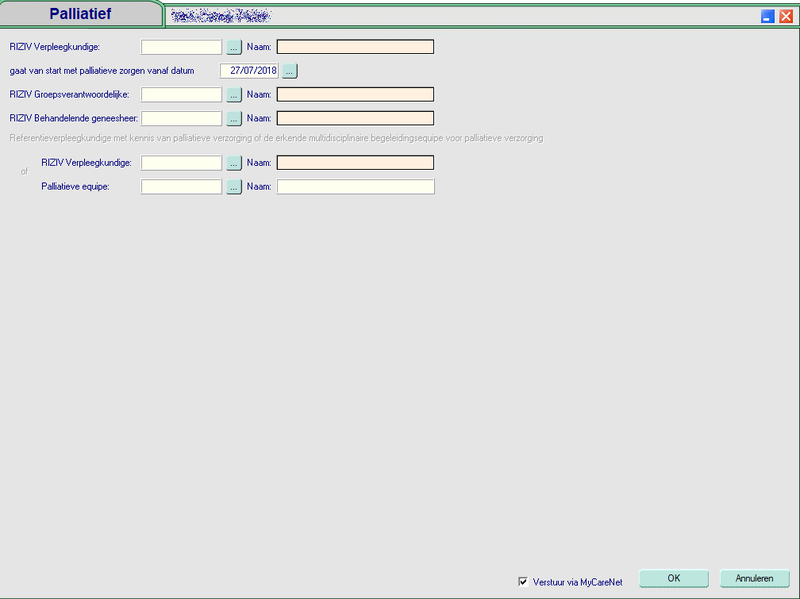The height and width of the screenshot is (599, 800).
Task: Open lookup for RIZIV Verpleegkundige above start date
Action: [x=234, y=47]
